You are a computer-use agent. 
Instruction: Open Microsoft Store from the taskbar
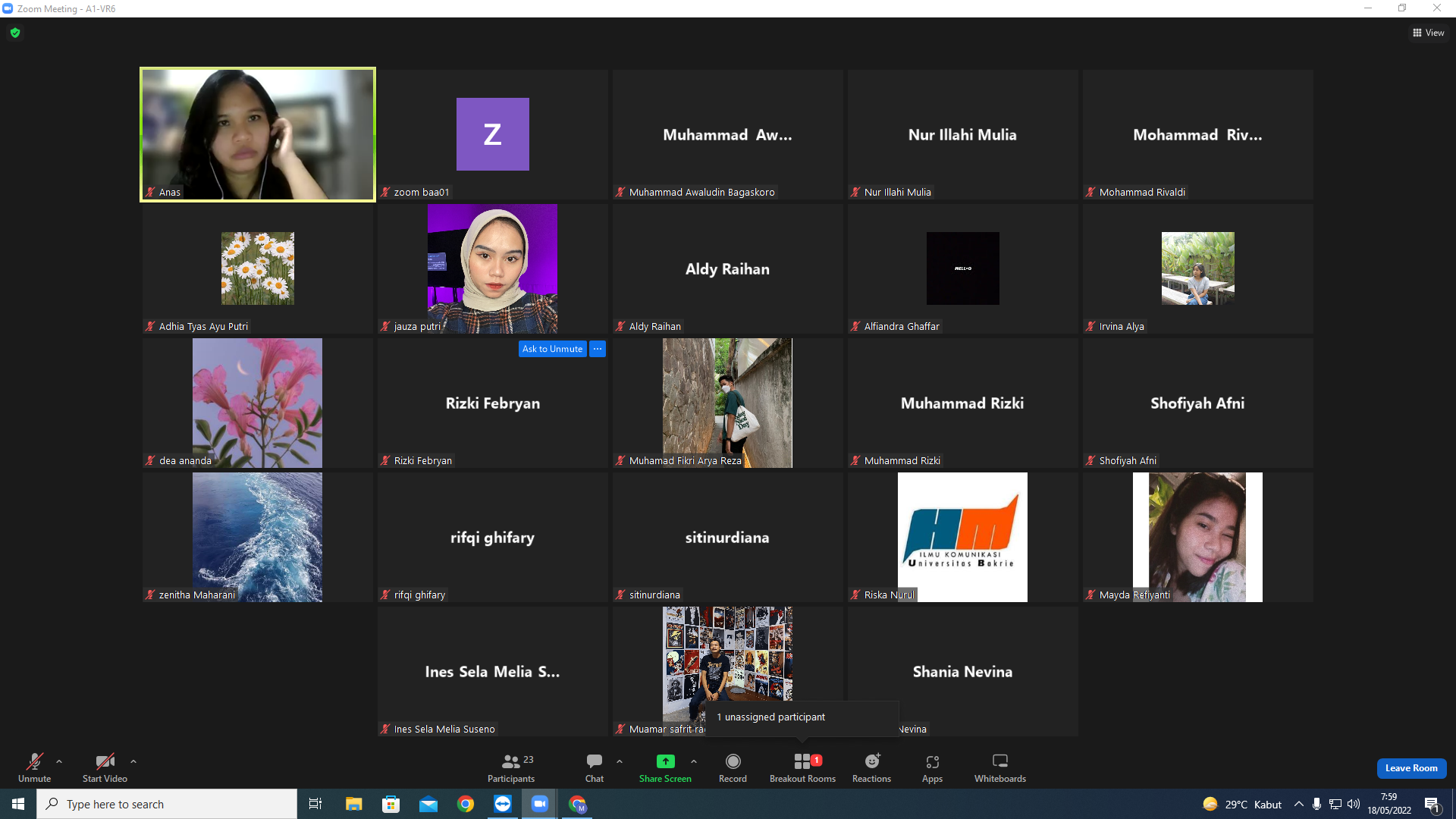[391, 804]
